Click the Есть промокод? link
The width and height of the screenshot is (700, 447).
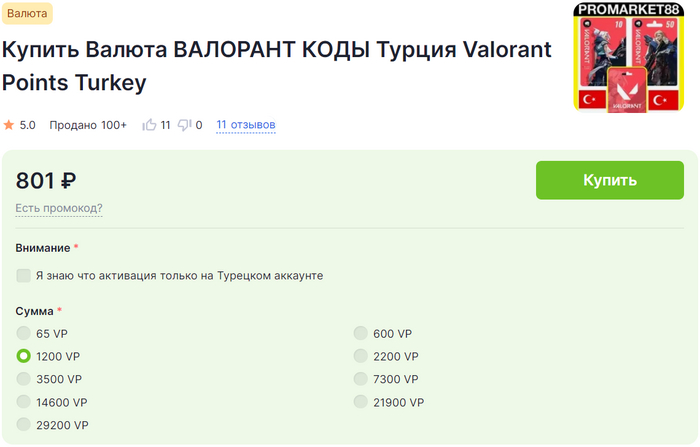pyautogui.click(x=59, y=208)
